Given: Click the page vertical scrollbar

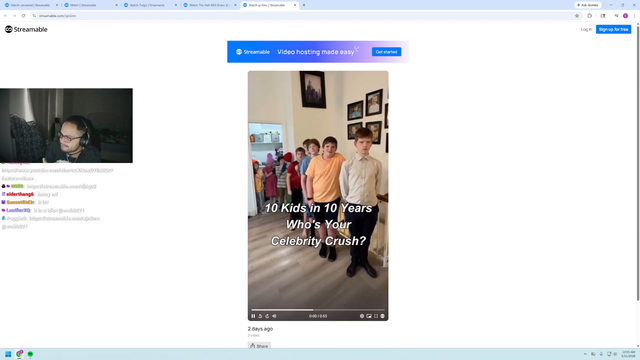Looking at the screenshot, I should coord(638,163).
